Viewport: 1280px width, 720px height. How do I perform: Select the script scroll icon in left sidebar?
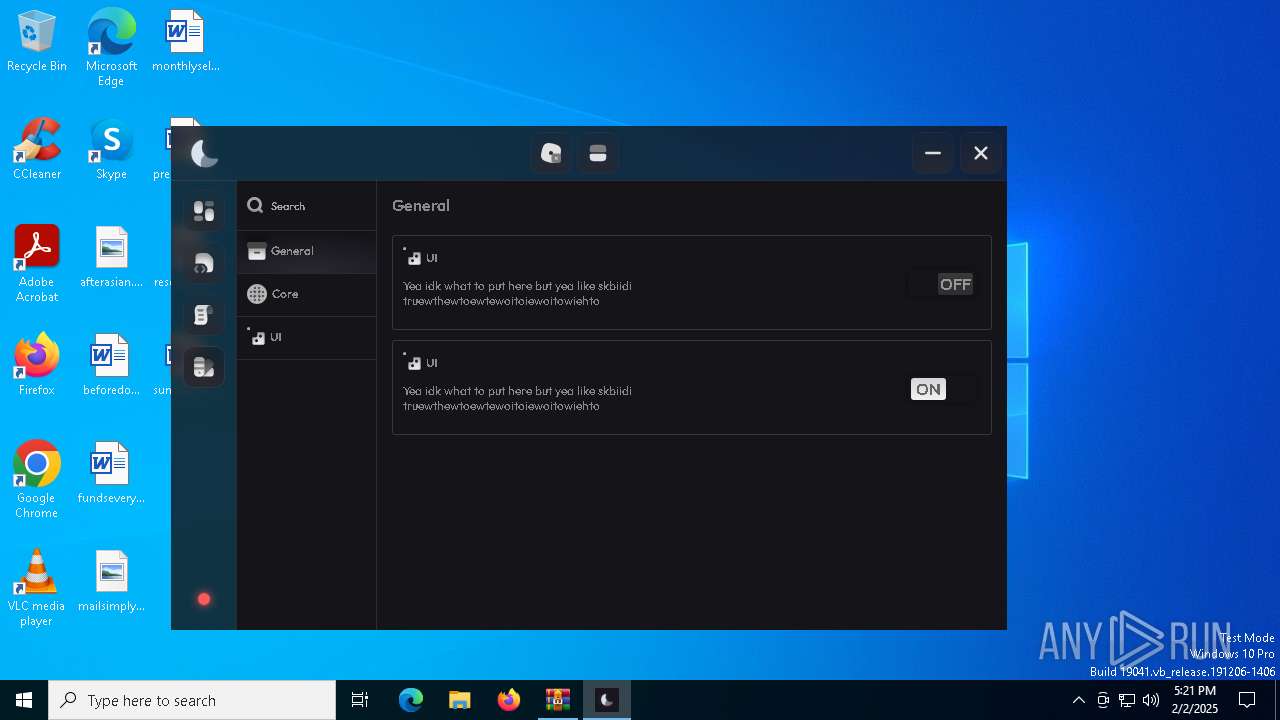tap(204, 315)
